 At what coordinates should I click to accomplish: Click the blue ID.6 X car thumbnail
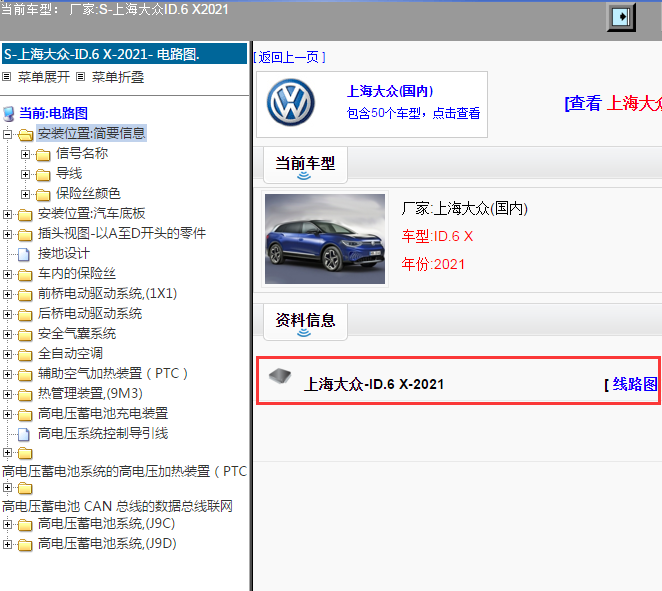pyautogui.click(x=325, y=239)
